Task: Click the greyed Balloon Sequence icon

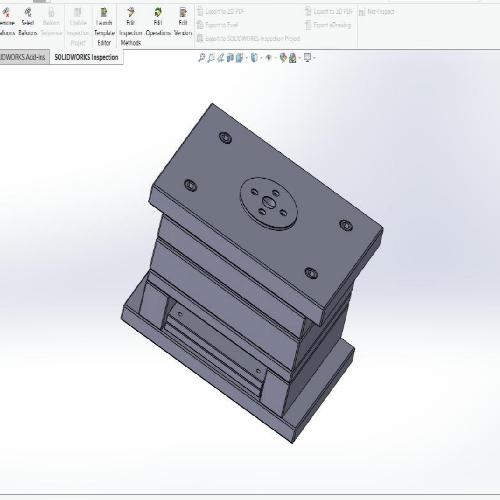Action: 51,13
